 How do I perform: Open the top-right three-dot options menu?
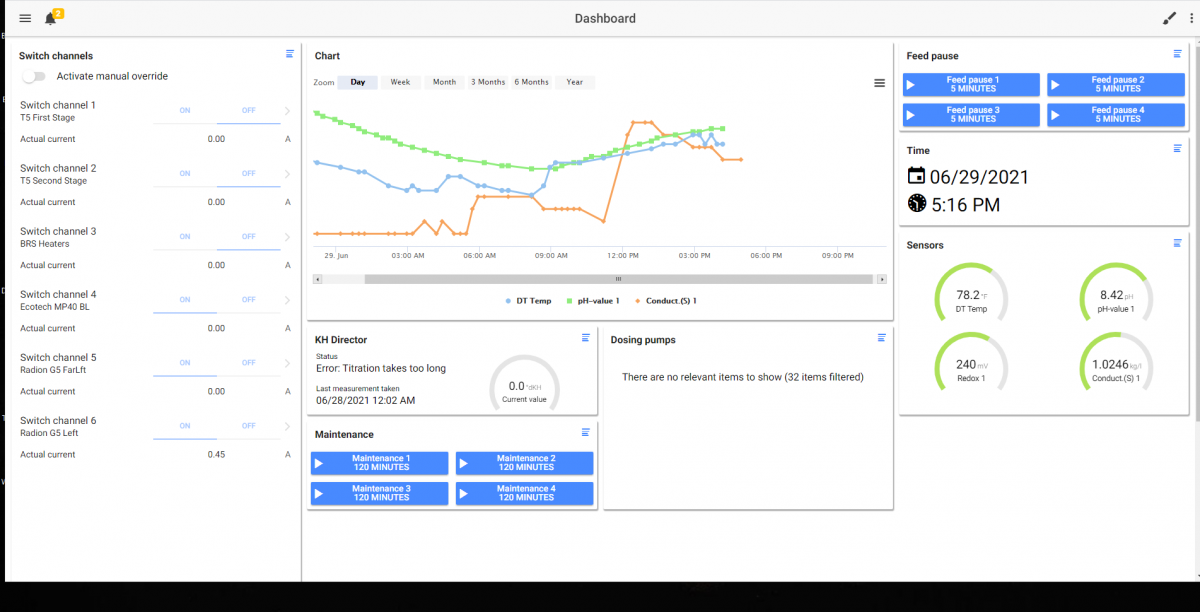click(x=1192, y=18)
